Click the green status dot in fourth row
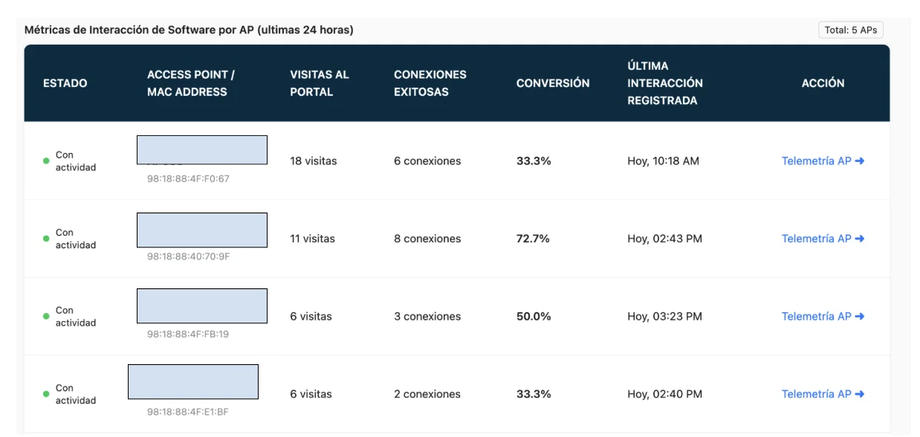920x437 pixels. coord(46,394)
